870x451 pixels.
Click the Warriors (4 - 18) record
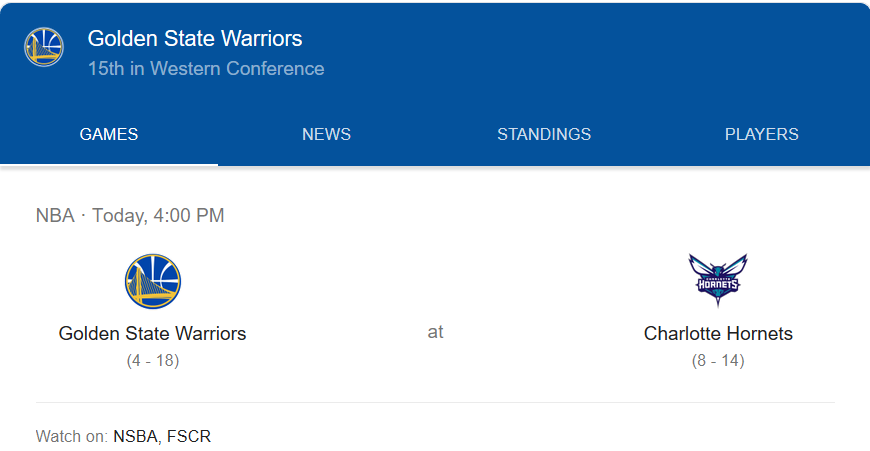click(153, 360)
